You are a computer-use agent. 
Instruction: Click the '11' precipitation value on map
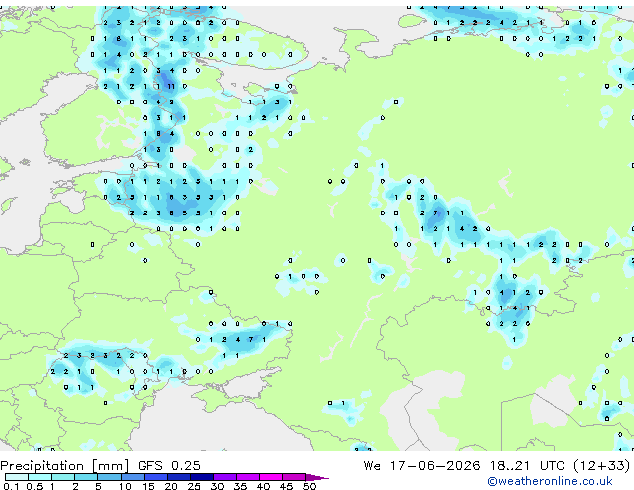[171, 86]
